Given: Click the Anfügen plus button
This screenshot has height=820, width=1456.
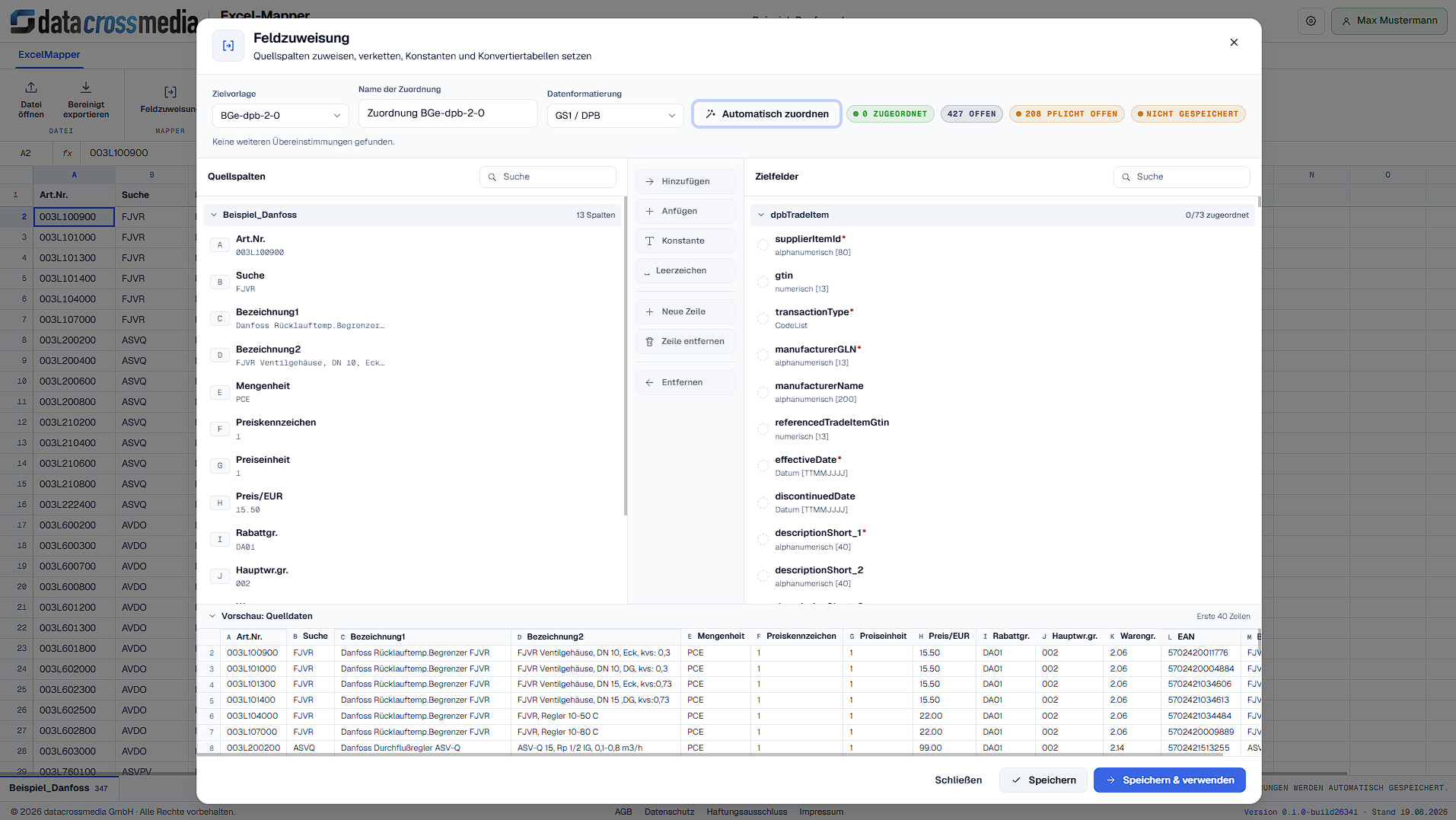Looking at the screenshot, I should click(x=685, y=211).
